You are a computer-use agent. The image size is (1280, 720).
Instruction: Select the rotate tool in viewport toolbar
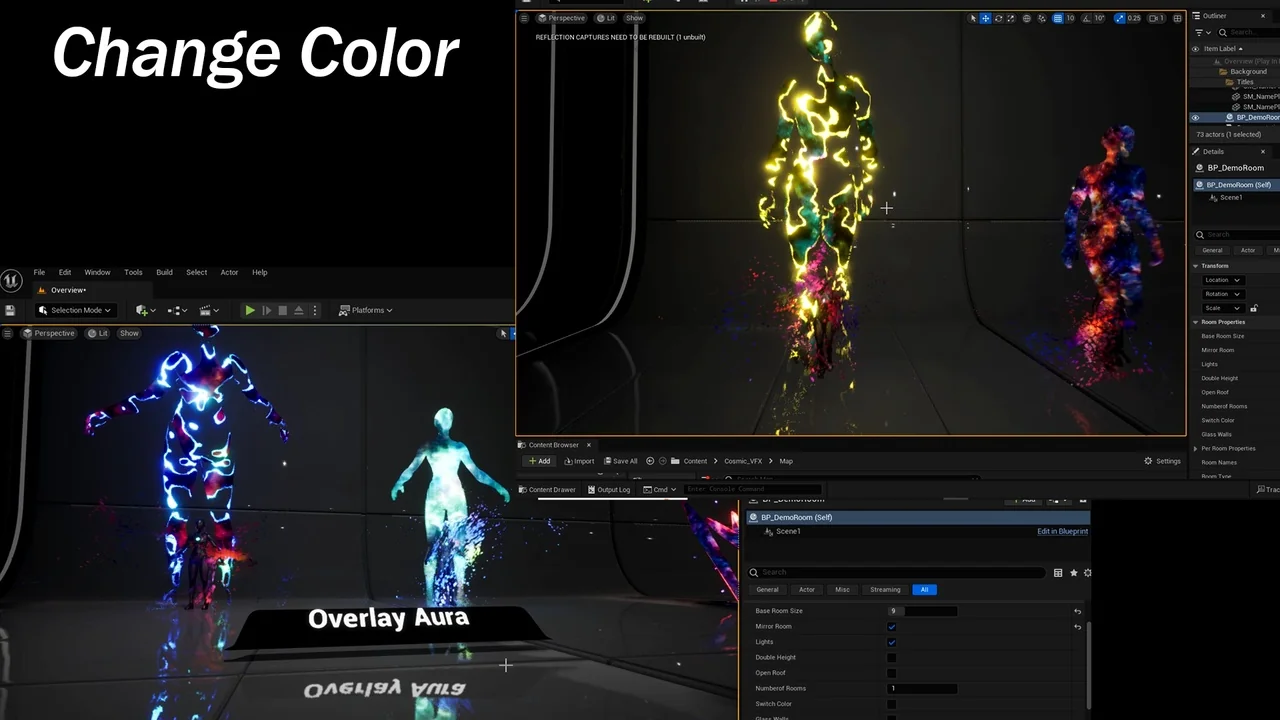click(x=998, y=18)
